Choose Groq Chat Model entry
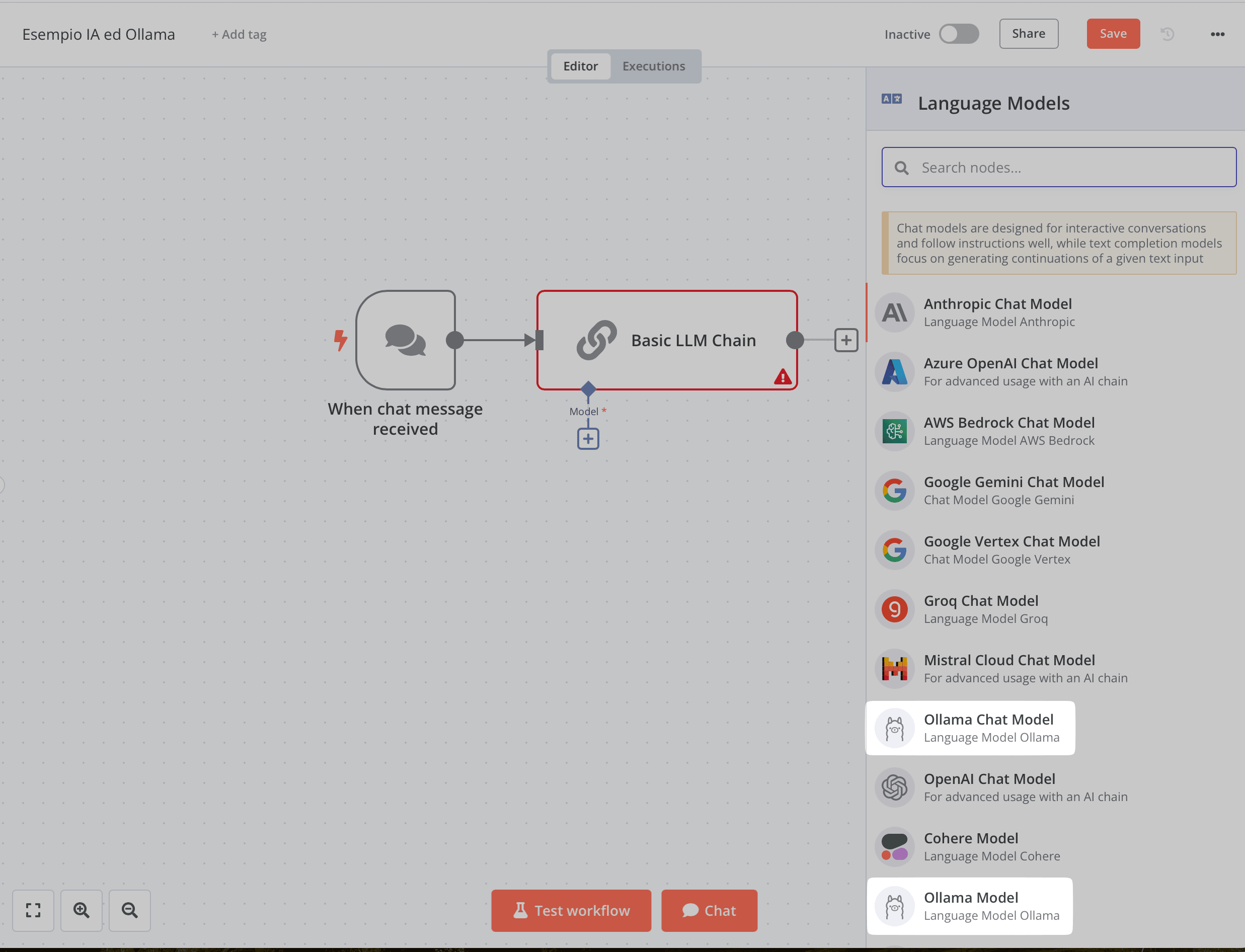The width and height of the screenshot is (1245, 952). click(1055, 610)
